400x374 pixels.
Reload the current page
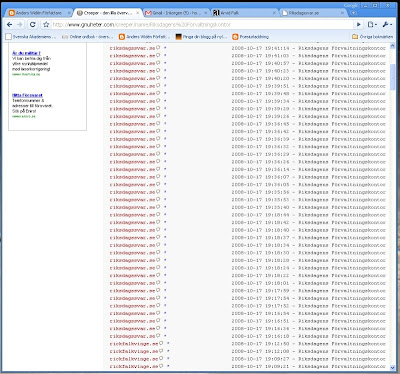[32, 25]
